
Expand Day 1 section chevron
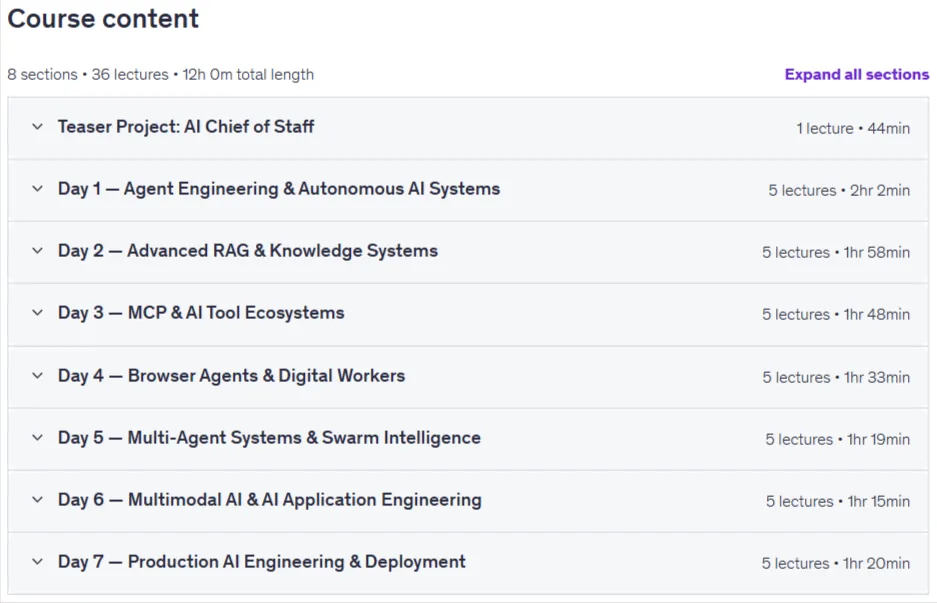(37, 189)
